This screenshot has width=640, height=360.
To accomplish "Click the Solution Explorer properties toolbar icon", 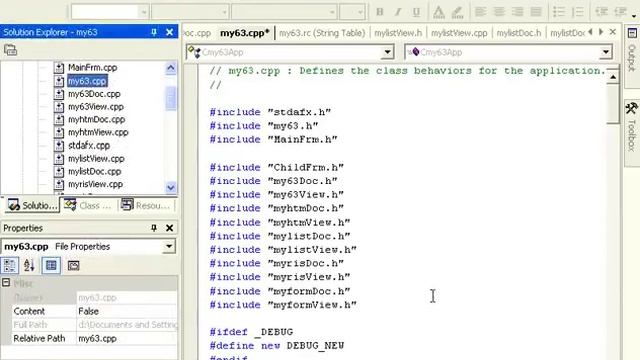I will coord(11,50).
